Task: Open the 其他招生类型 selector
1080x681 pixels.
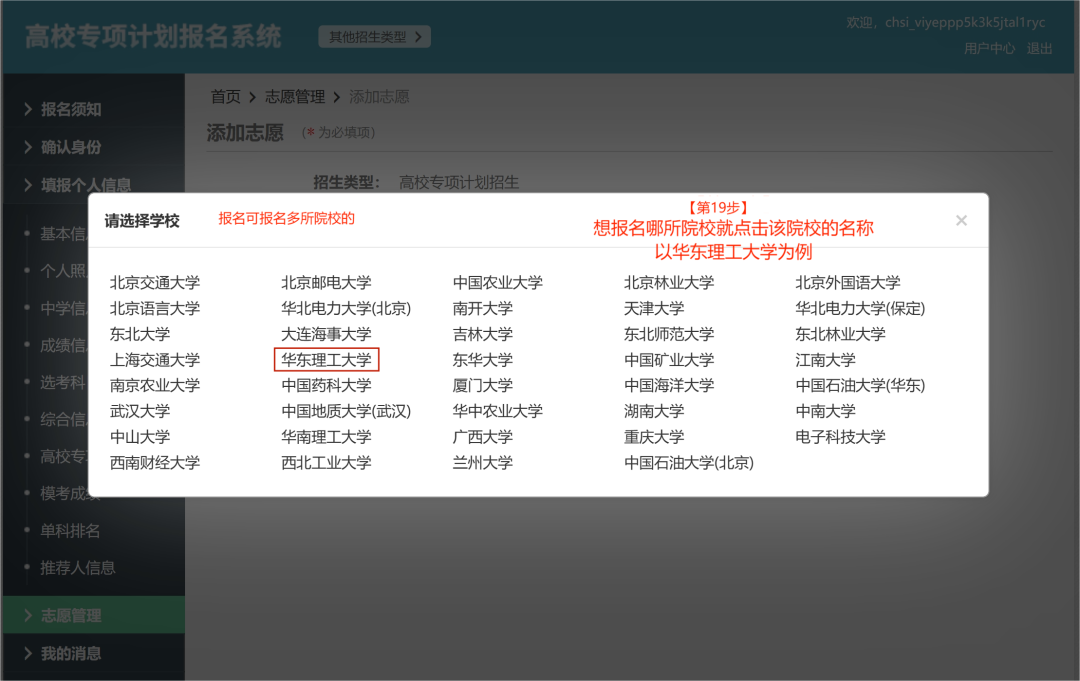Action: coord(373,35)
